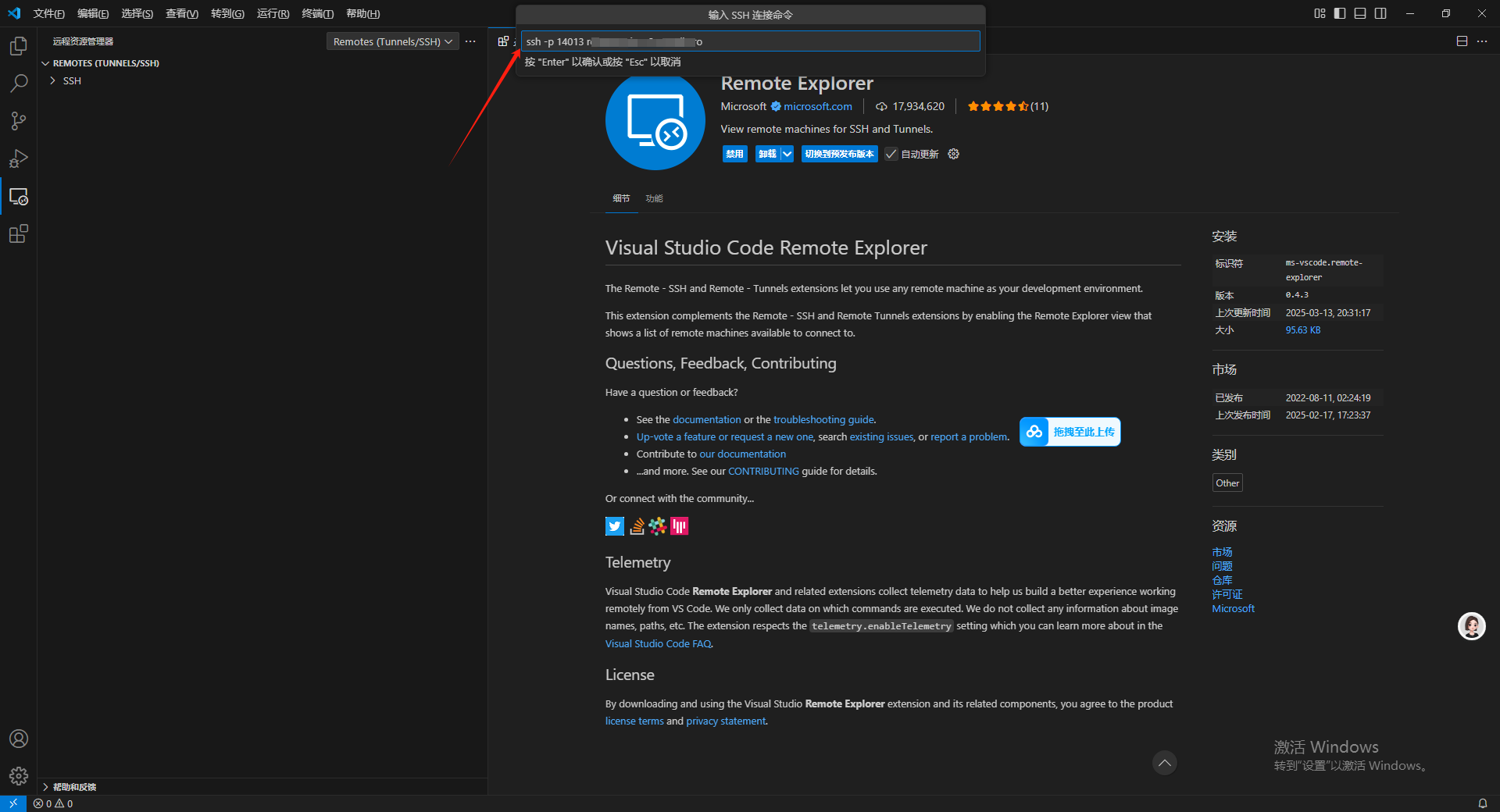Open the 选择(S) menu
Viewport: 1500px width, 812px height.
tap(137, 13)
